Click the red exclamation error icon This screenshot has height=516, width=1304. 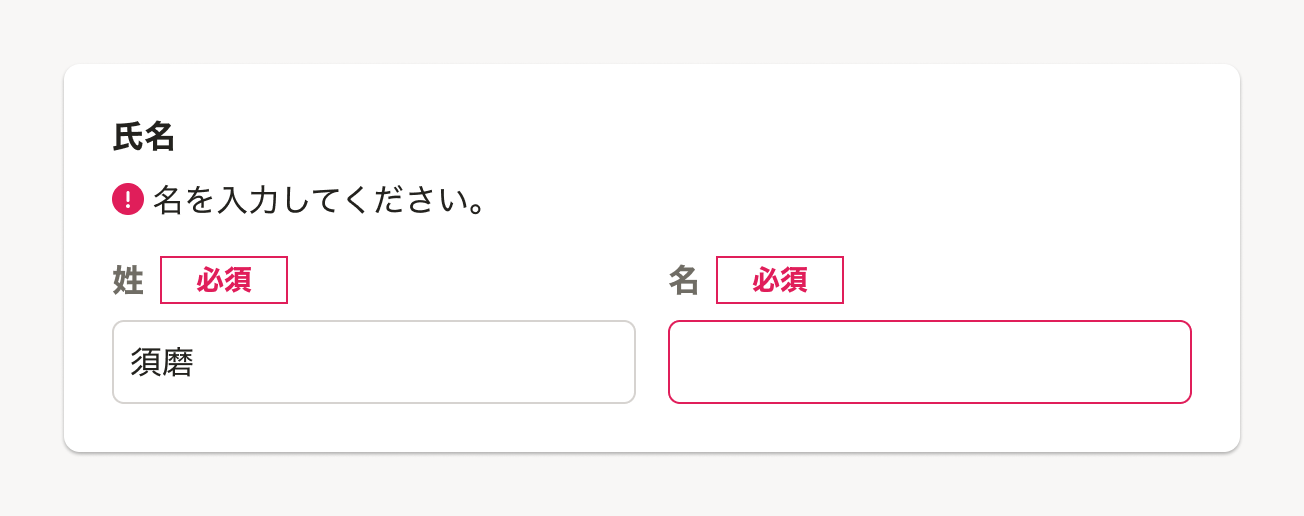click(x=128, y=200)
